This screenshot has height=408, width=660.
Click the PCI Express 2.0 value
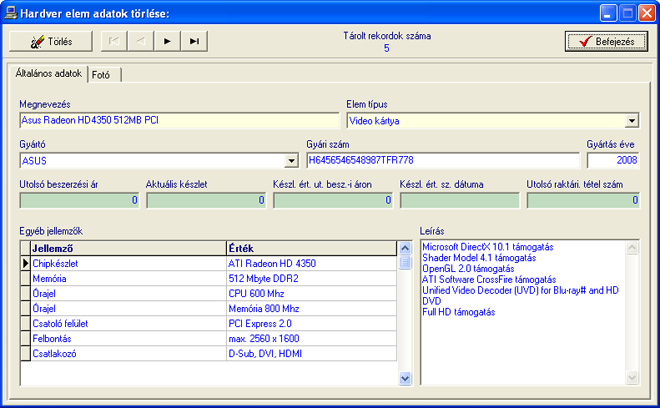311,324
